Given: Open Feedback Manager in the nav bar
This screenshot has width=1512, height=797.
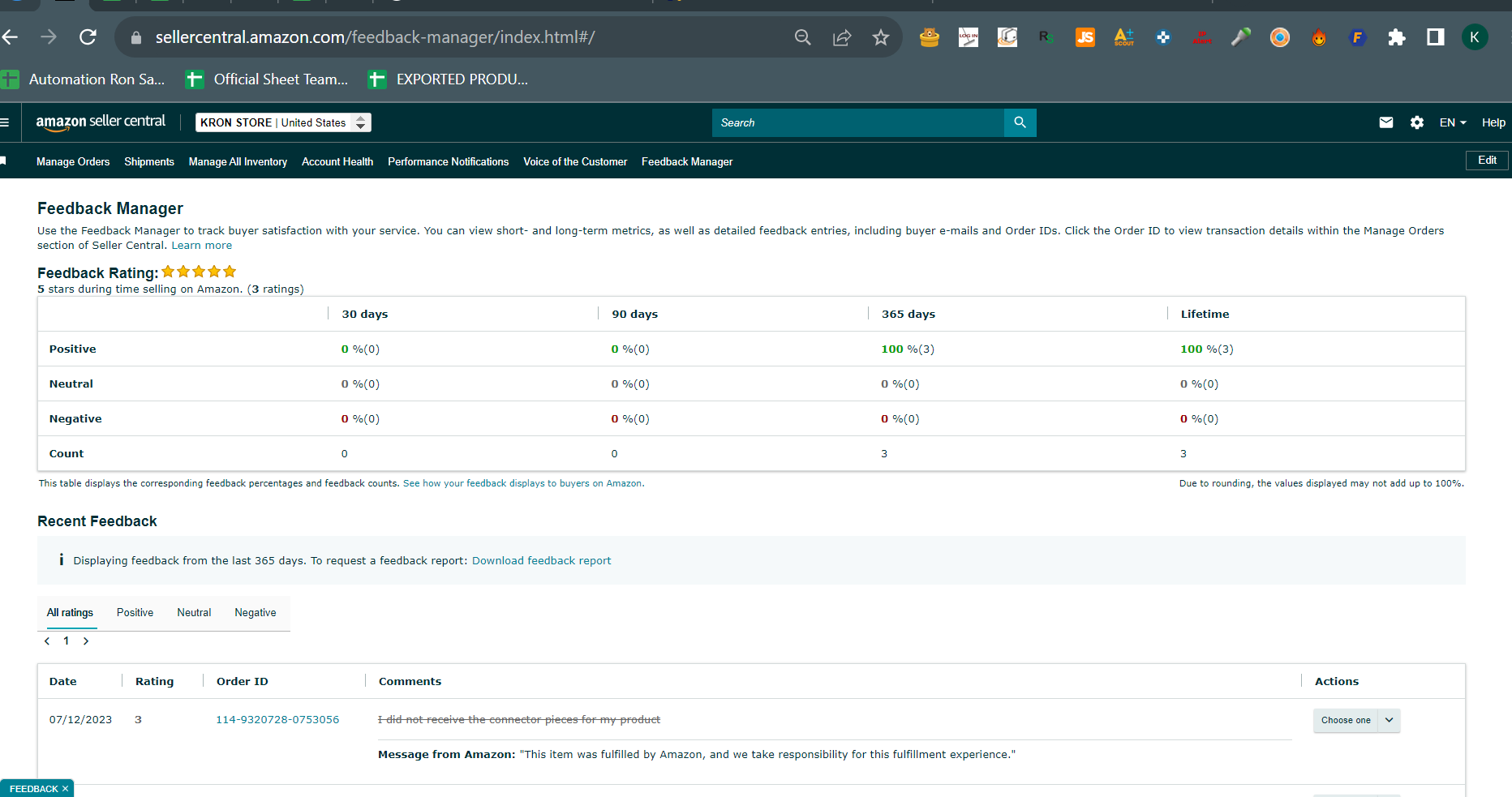Looking at the screenshot, I should 687,162.
